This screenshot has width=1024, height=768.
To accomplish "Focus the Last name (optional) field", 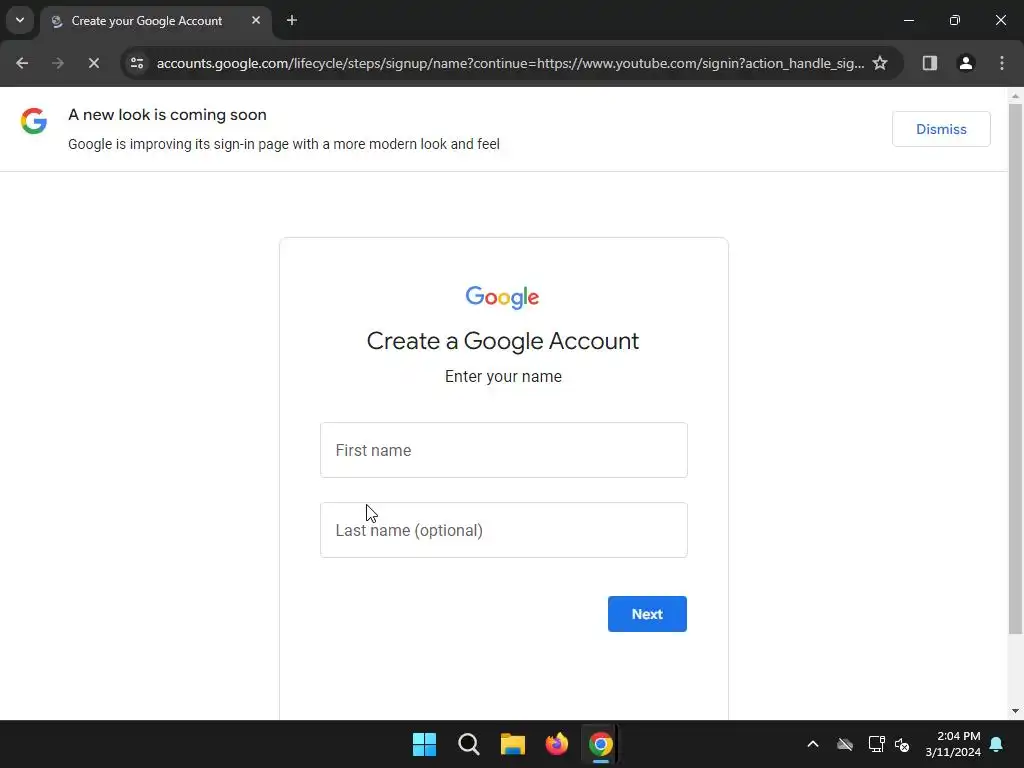I will pos(504,530).
